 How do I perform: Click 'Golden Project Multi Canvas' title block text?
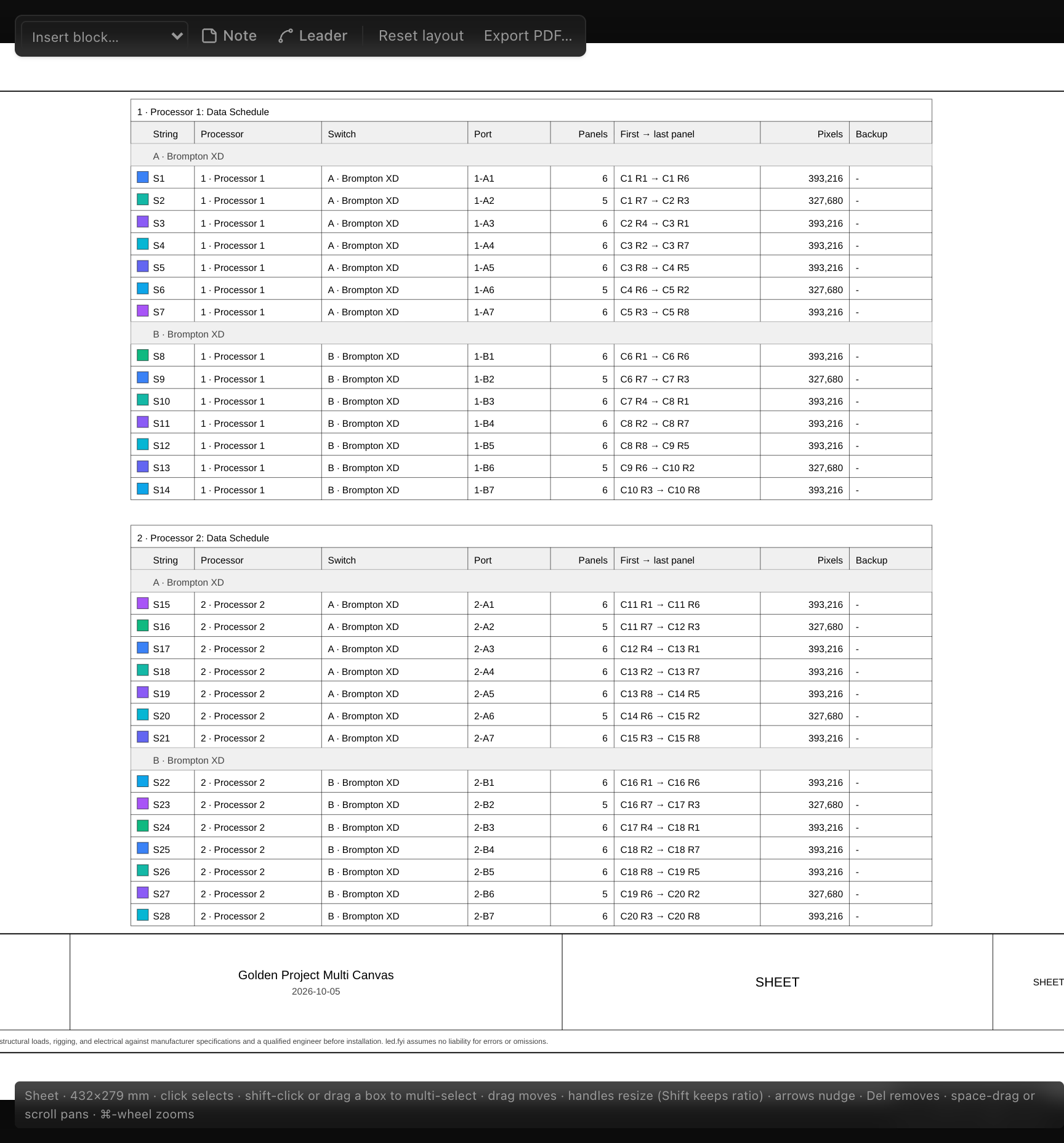click(x=316, y=975)
